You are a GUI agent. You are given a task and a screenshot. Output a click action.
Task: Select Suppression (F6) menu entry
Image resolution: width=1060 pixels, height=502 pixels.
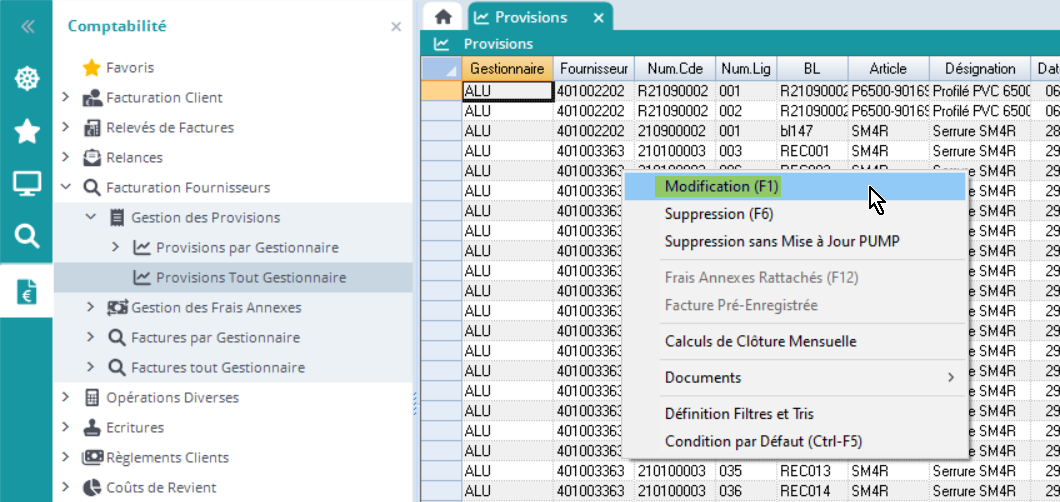click(x=719, y=214)
